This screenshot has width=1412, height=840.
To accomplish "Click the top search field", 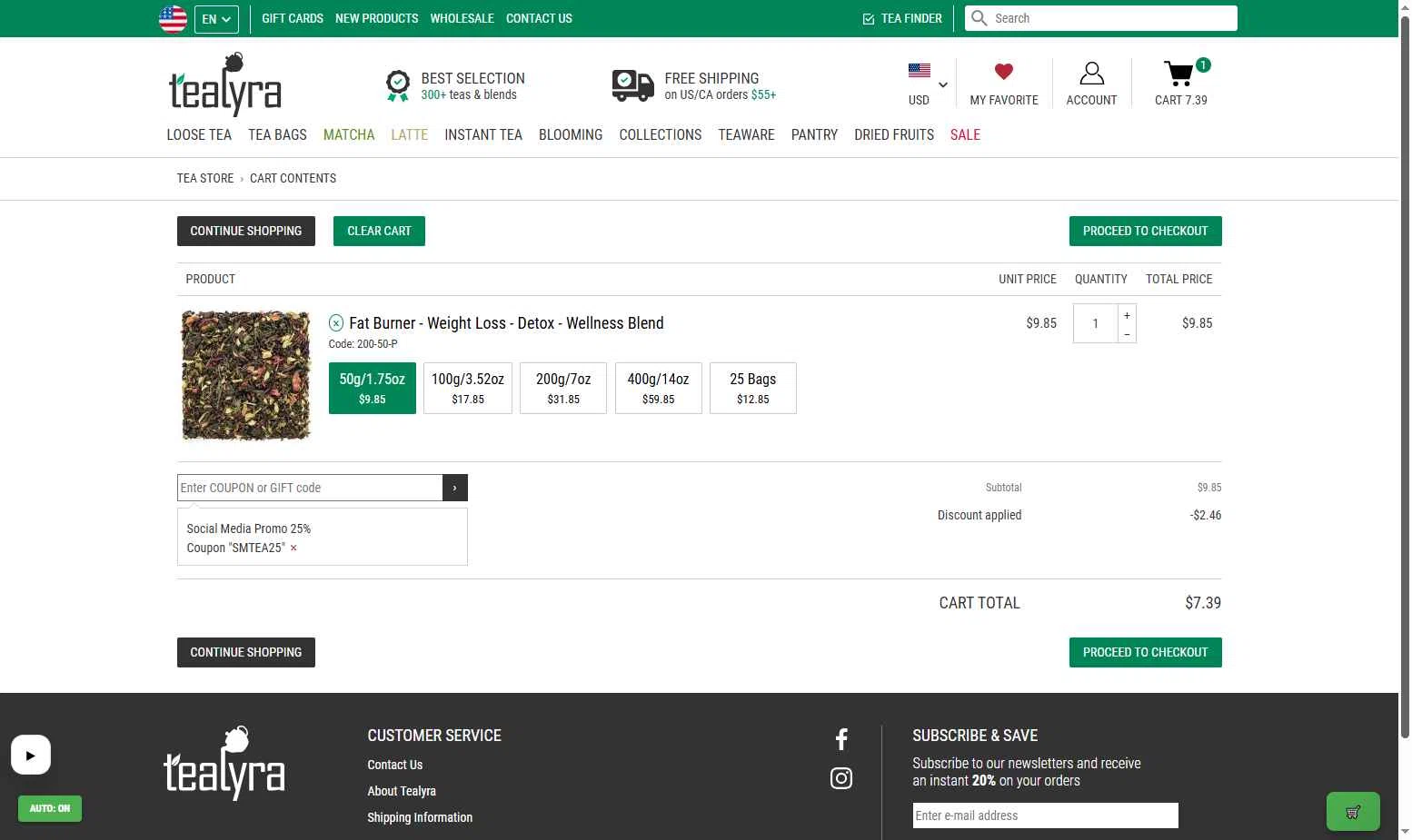I will [1100, 18].
